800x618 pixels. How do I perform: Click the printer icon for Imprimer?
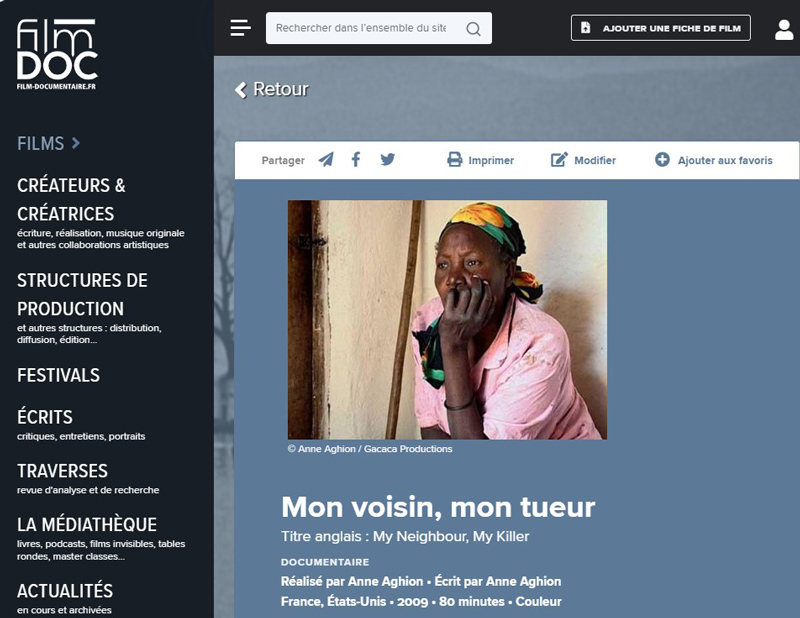click(x=454, y=160)
